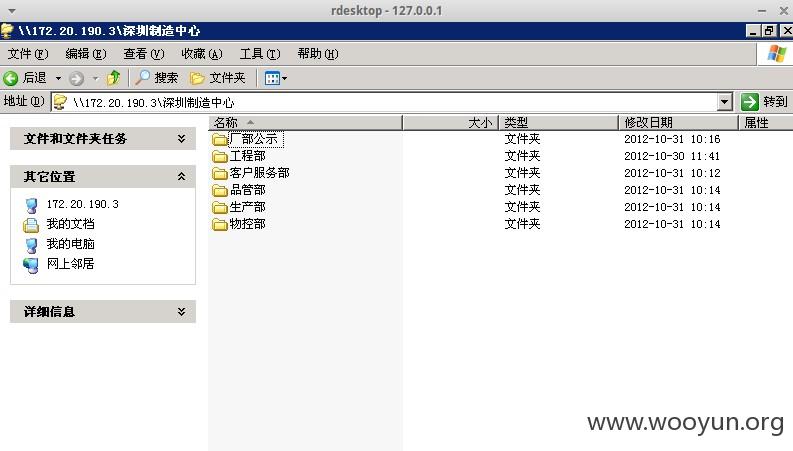Click the Views icon in toolbar
The height and width of the screenshot is (451, 793).
(x=272, y=78)
